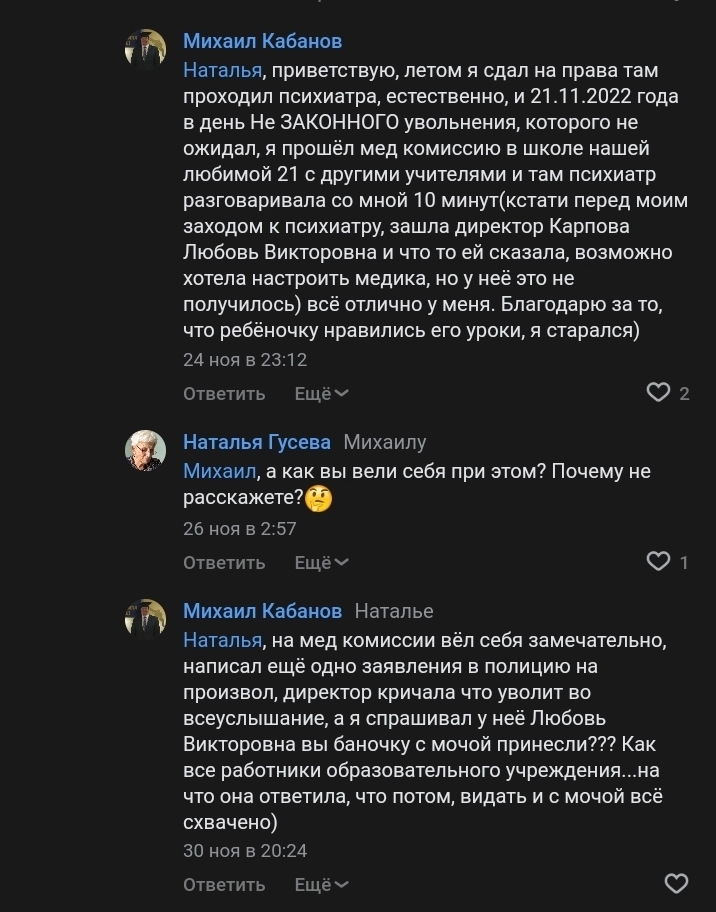Open Наталья Гусева's profile avatar
This screenshot has height=912, width=716.
[x=145, y=450]
